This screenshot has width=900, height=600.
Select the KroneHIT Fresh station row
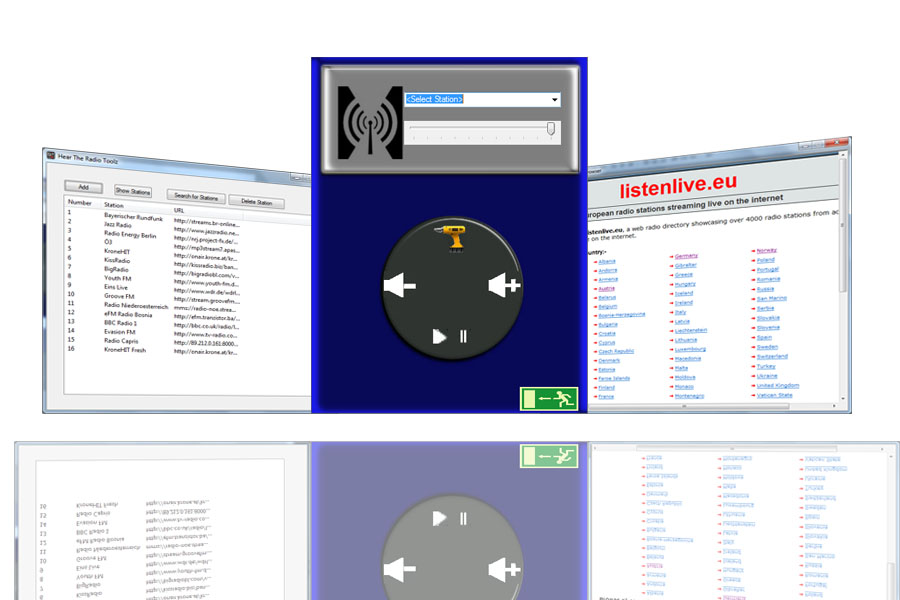pos(153,350)
